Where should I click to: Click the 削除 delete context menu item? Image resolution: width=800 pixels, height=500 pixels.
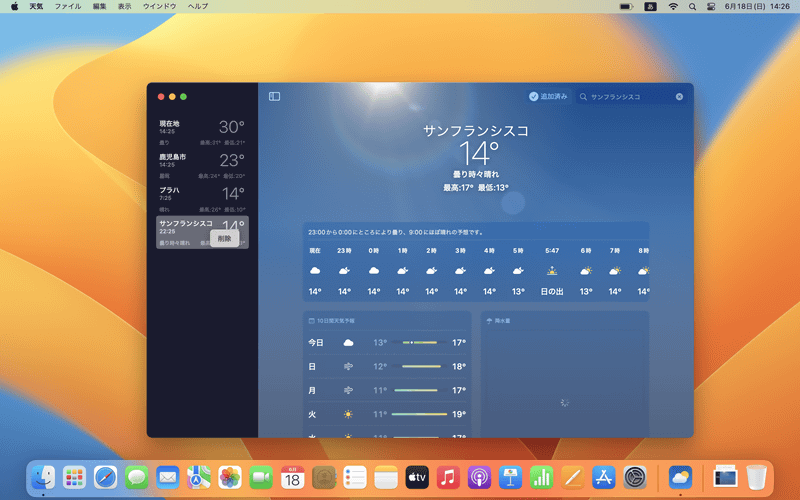click(x=224, y=238)
